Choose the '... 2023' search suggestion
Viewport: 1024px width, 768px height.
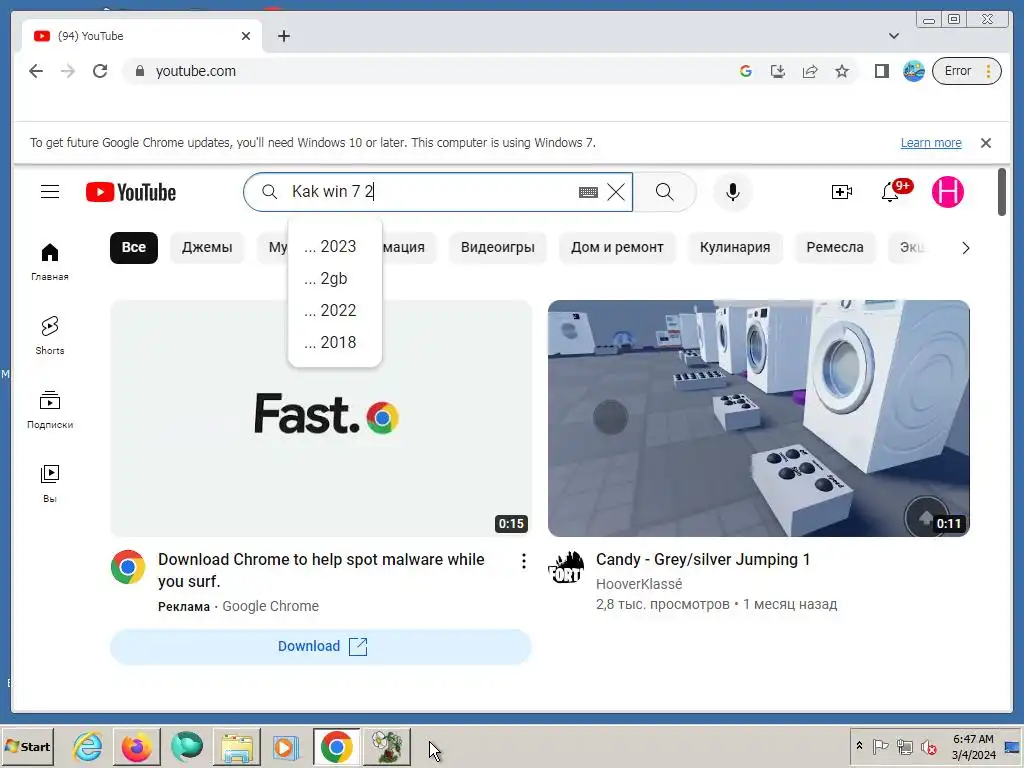(334, 246)
